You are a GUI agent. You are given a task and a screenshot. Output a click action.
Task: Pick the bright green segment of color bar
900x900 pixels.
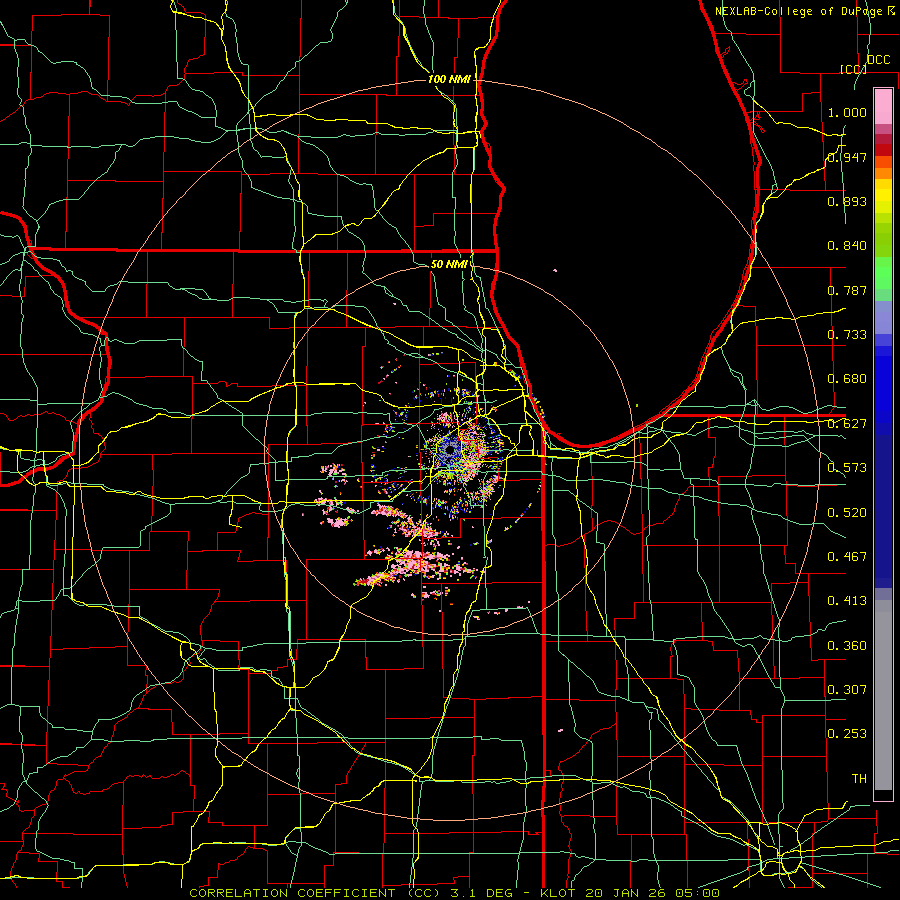coord(883,273)
